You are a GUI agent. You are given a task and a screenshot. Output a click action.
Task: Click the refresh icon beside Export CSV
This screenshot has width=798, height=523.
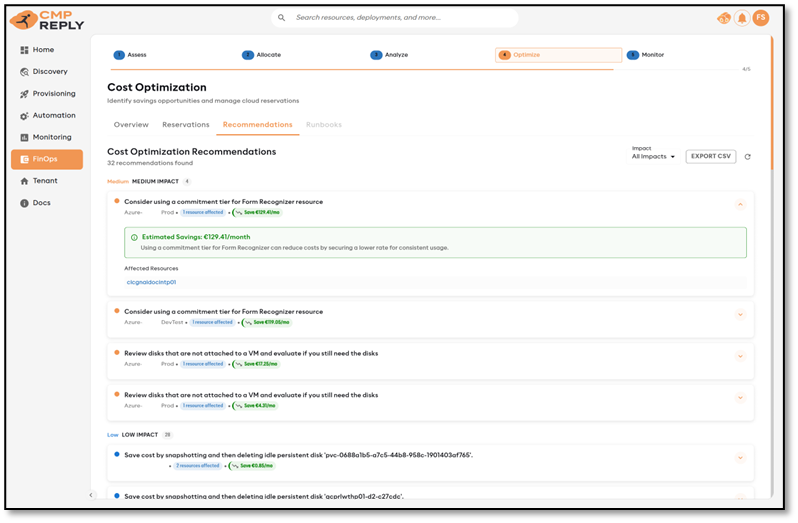[x=748, y=157]
